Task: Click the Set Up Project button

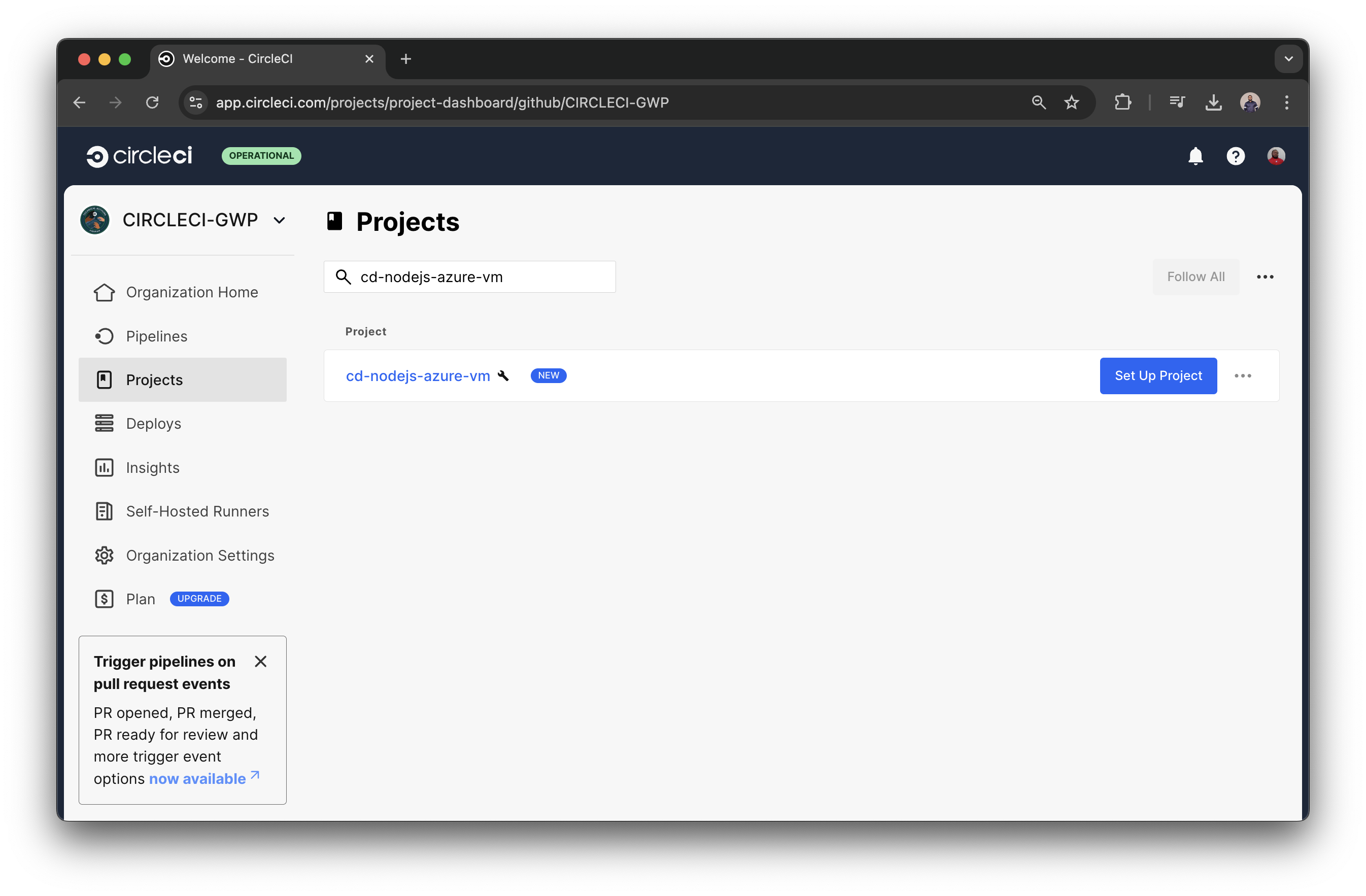Action: click(x=1158, y=376)
